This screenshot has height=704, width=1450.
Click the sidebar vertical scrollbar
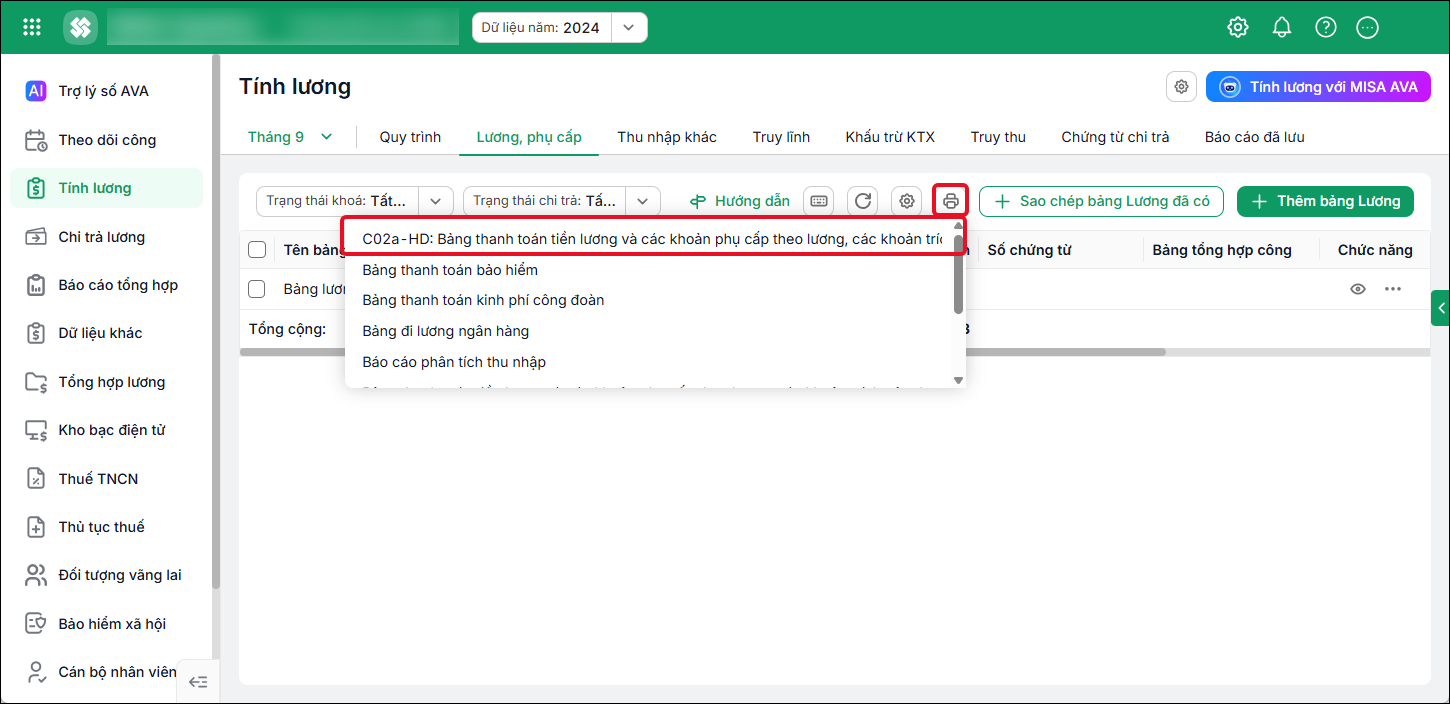pyautogui.click(x=216, y=322)
